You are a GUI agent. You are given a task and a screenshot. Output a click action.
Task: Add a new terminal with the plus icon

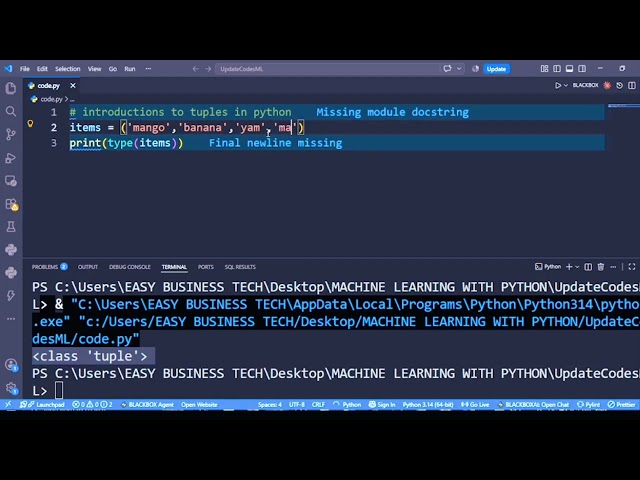pos(569,267)
